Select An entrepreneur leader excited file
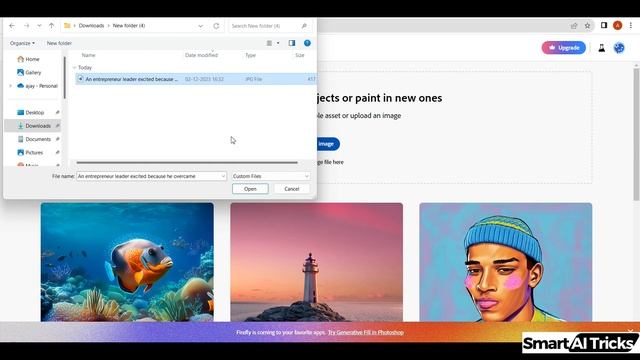The width and height of the screenshot is (640, 360). tap(196, 79)
